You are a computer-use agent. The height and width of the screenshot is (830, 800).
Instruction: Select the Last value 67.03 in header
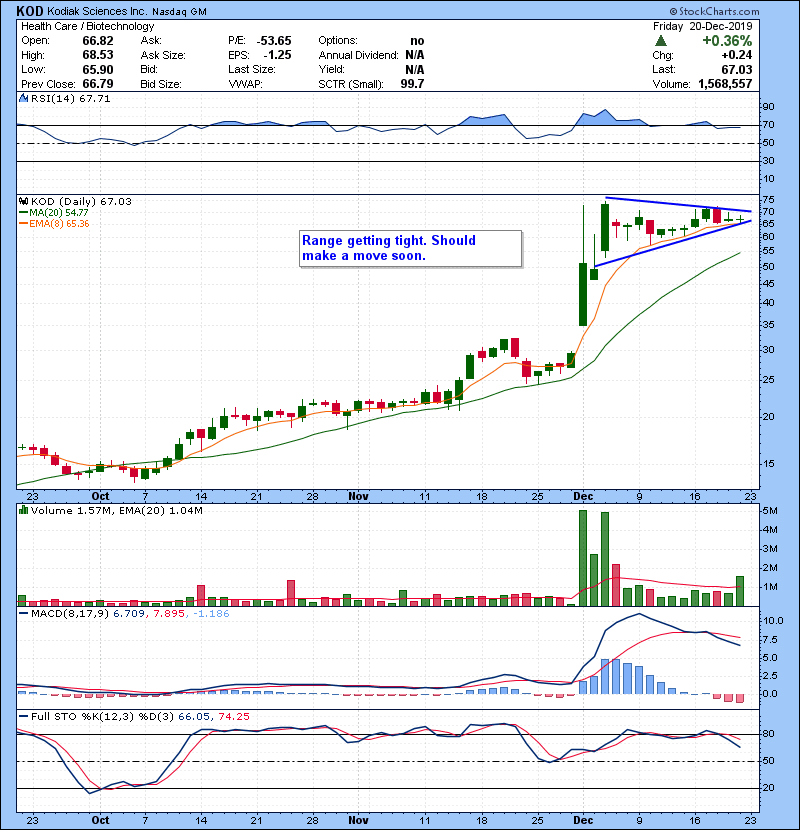click(736, 69)
